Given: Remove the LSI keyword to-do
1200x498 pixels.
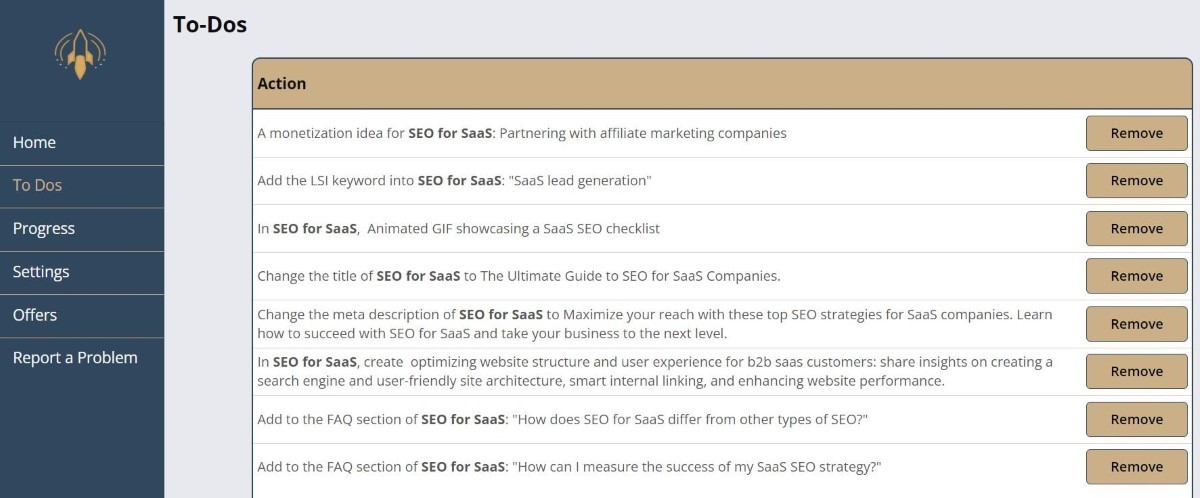Looking at the screenshot, I should (1137, 181).
